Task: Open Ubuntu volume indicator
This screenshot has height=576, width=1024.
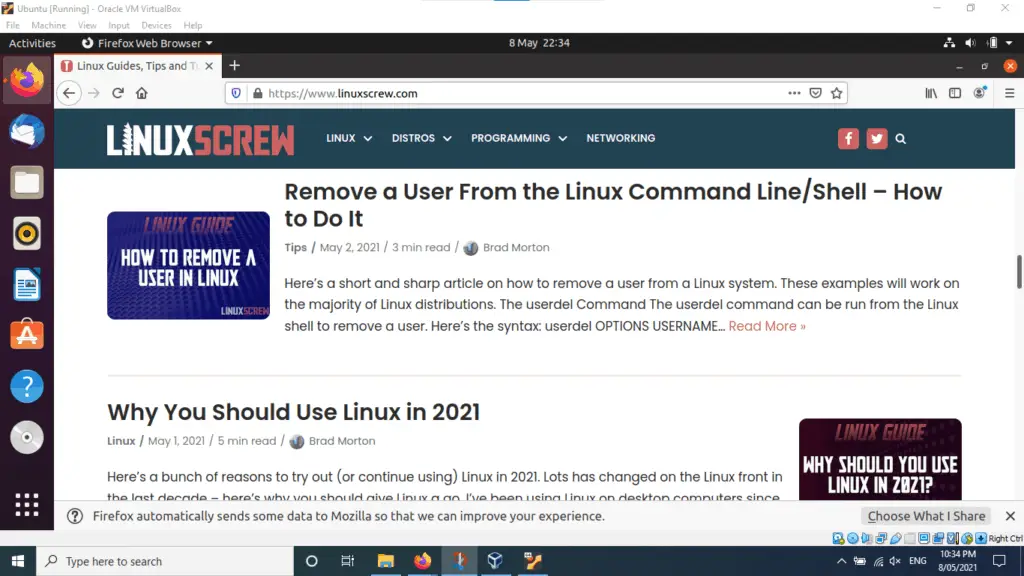Action: [970, 43]
